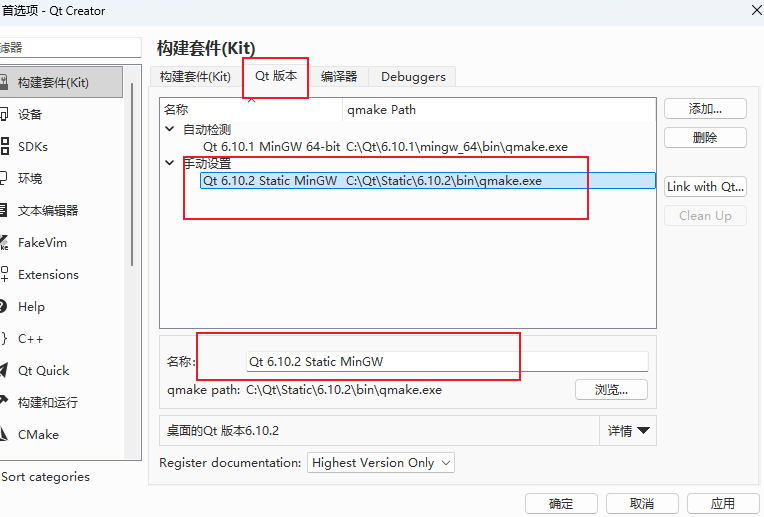Image resolution: width=764 pixels, height=517 pixels.
Task: Click the Help question mark icon
Action: pos(3,306)
